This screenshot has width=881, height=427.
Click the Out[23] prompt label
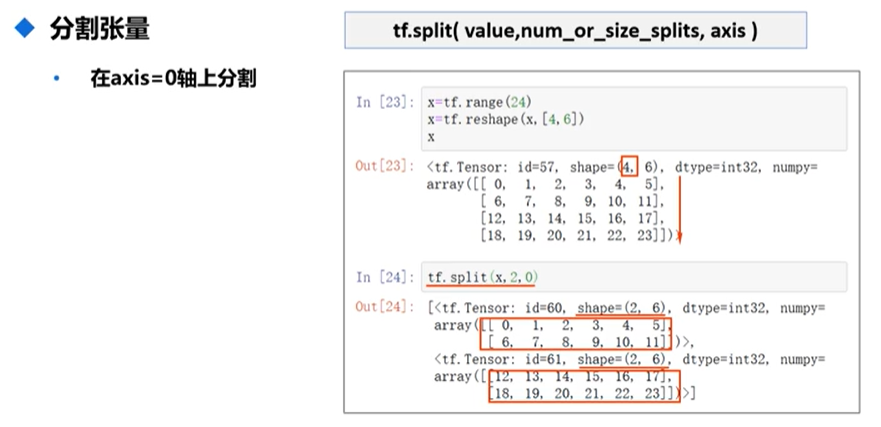coord(385,167)
